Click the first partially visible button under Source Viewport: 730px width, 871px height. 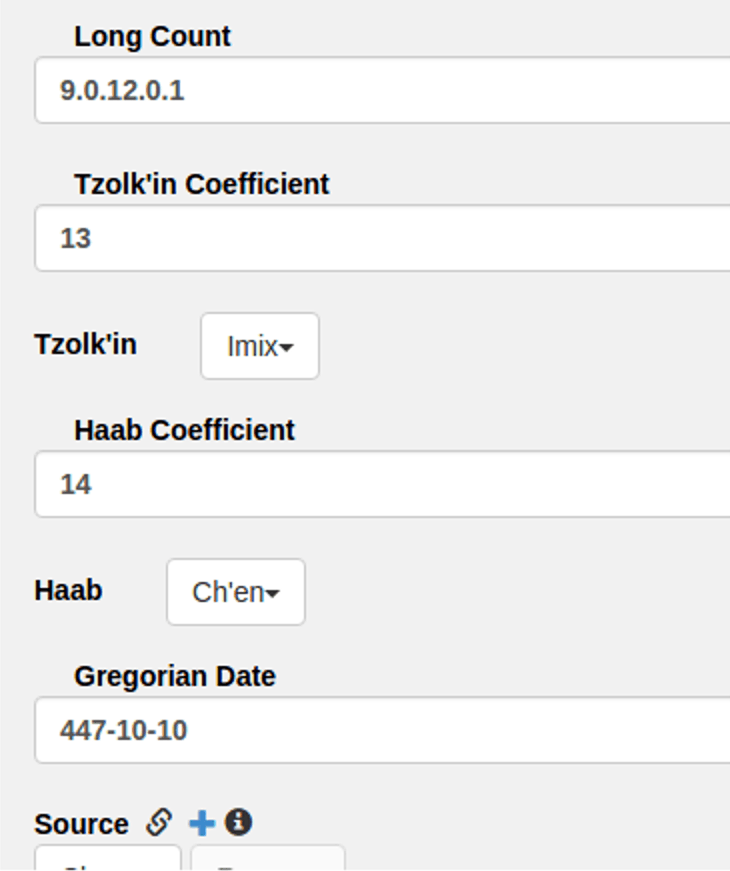(x=108, y=858)
